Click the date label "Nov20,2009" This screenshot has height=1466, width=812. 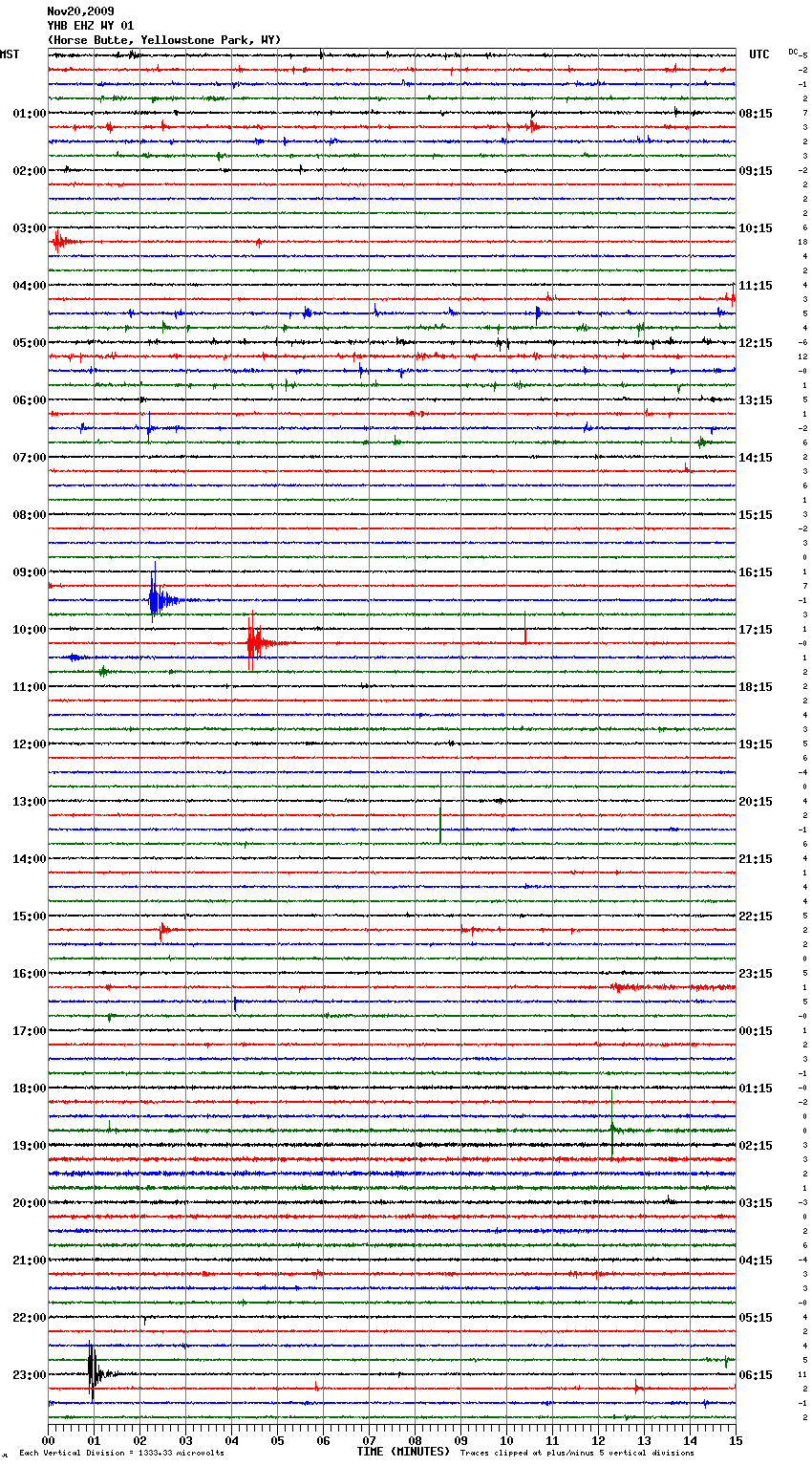coord(80,11)
